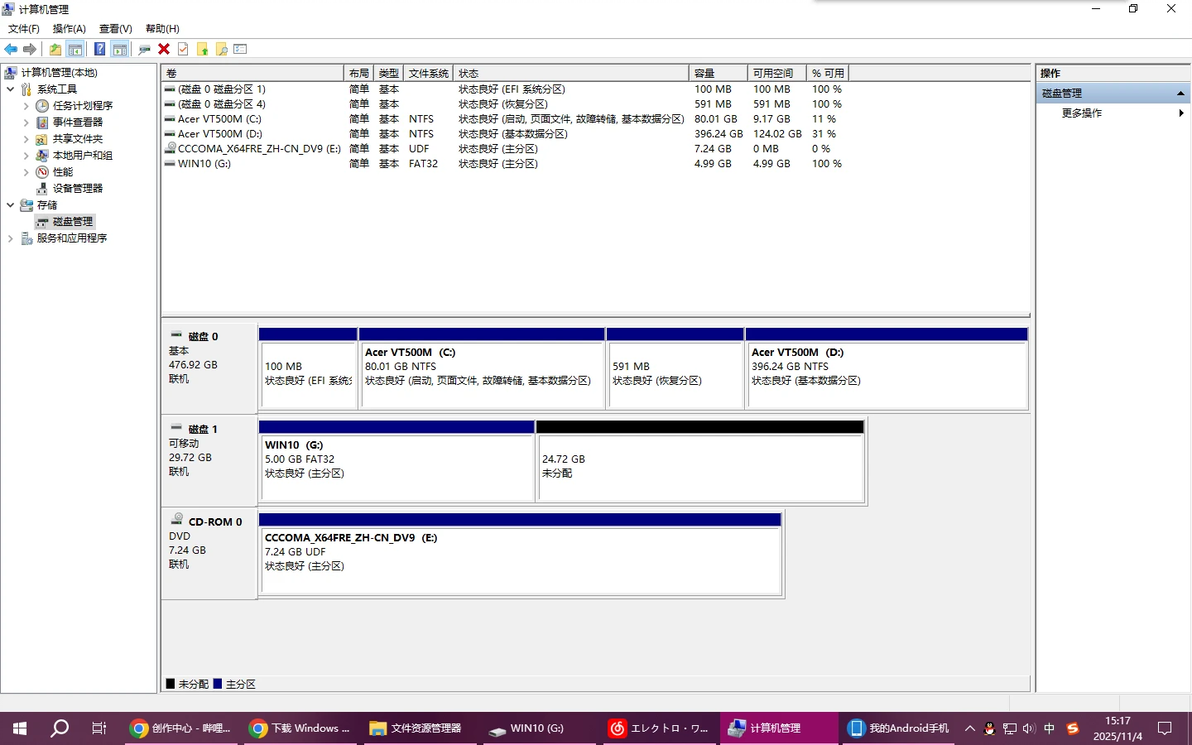Collapse the 磁盘管理 section in the Actions pane

tap(1182, 92)
